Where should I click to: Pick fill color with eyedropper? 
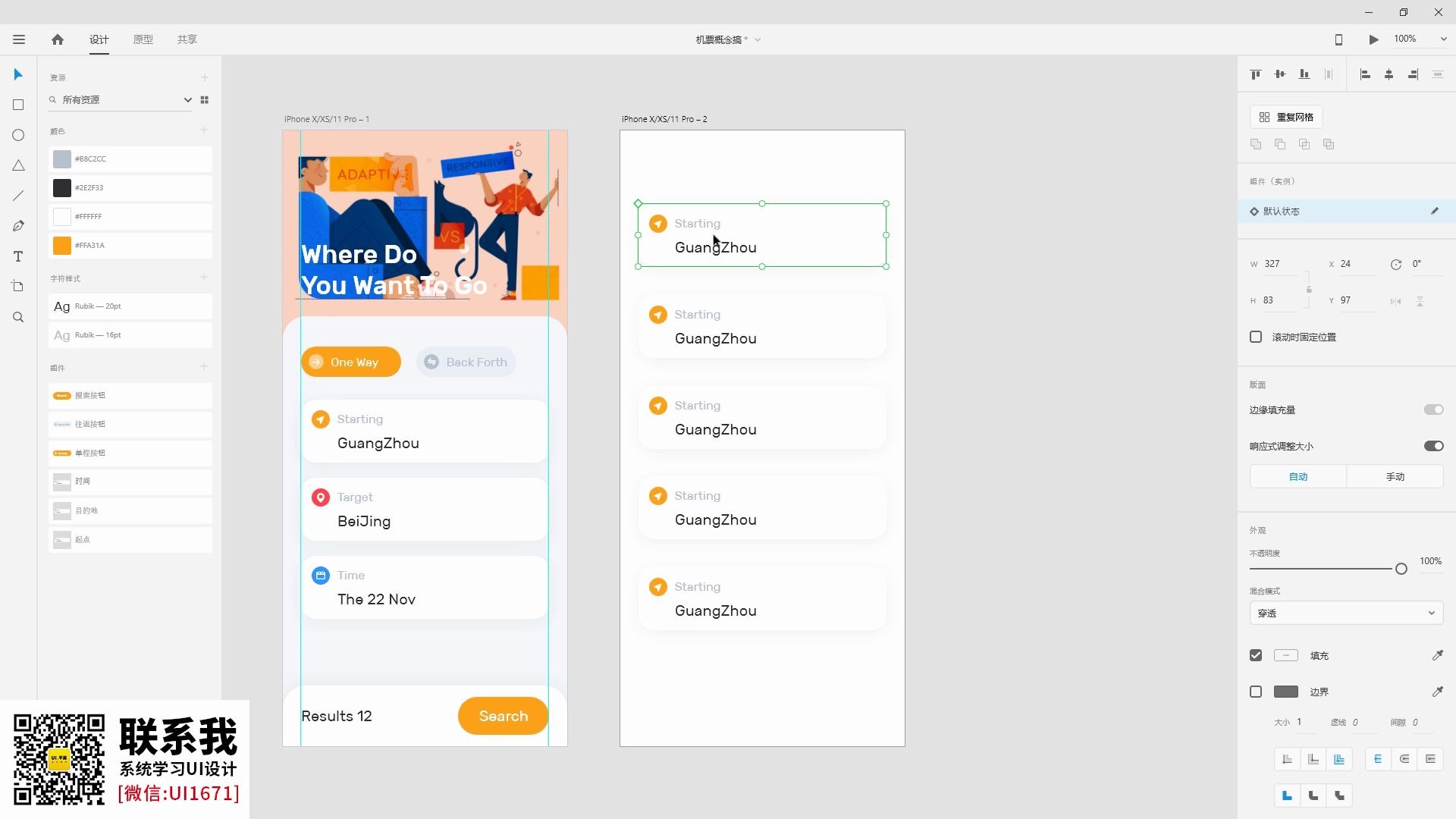click(x=1437, y=655)
